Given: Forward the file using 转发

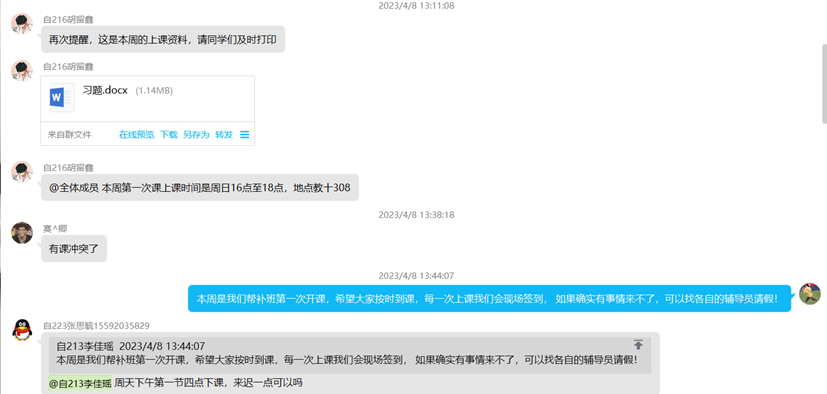Looking at the screenshot, I should pyautogui.click(x=224, y=134).
